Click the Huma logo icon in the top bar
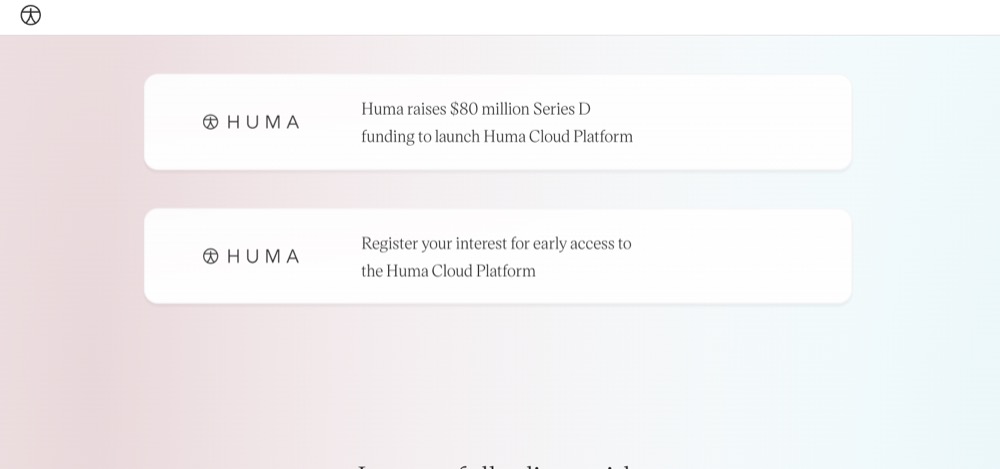The image size is (1000, 469). (31, 15)
